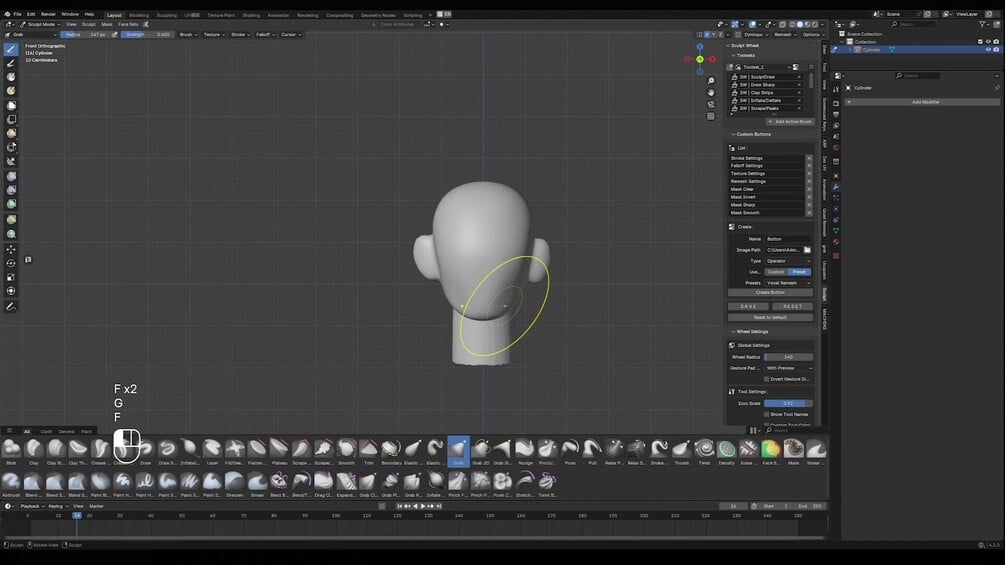Select the Smooth brush in the top row
This screenshot has width=1005, height=565.
(x=346, y=451)
